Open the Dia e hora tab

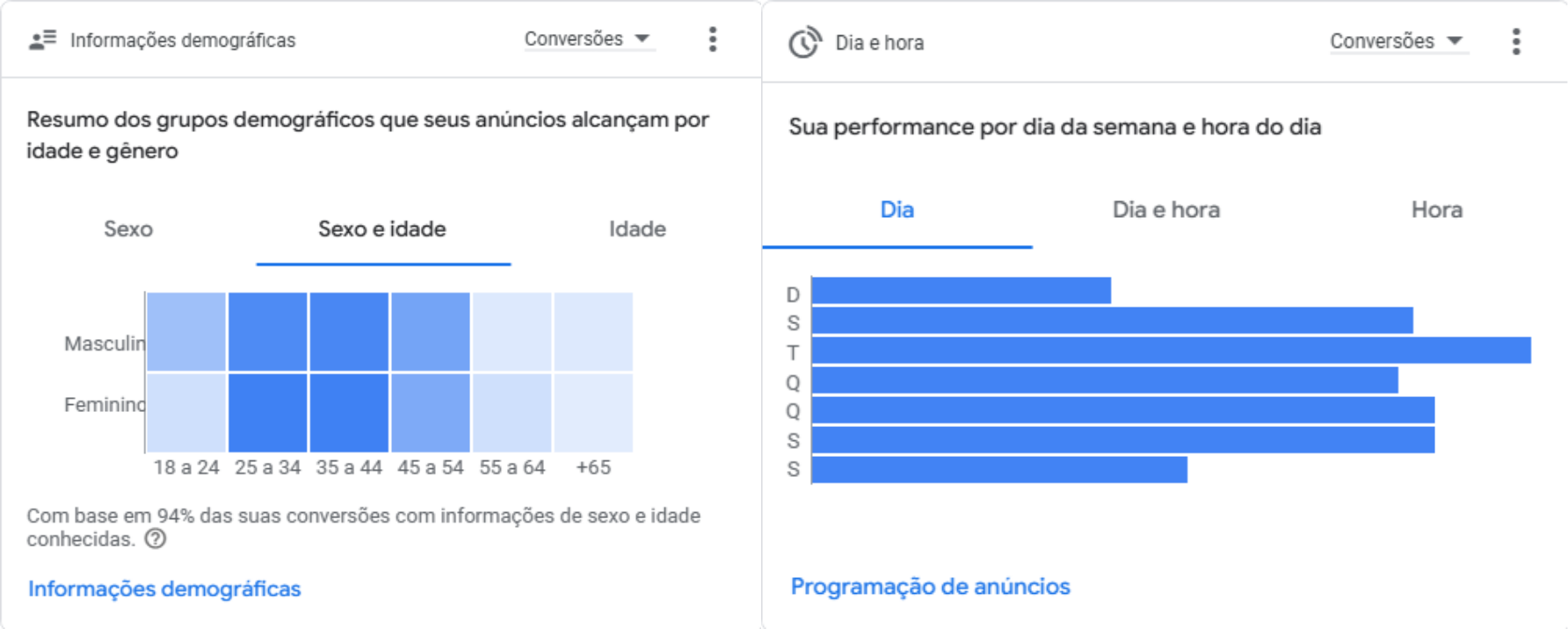point(1166,210)
